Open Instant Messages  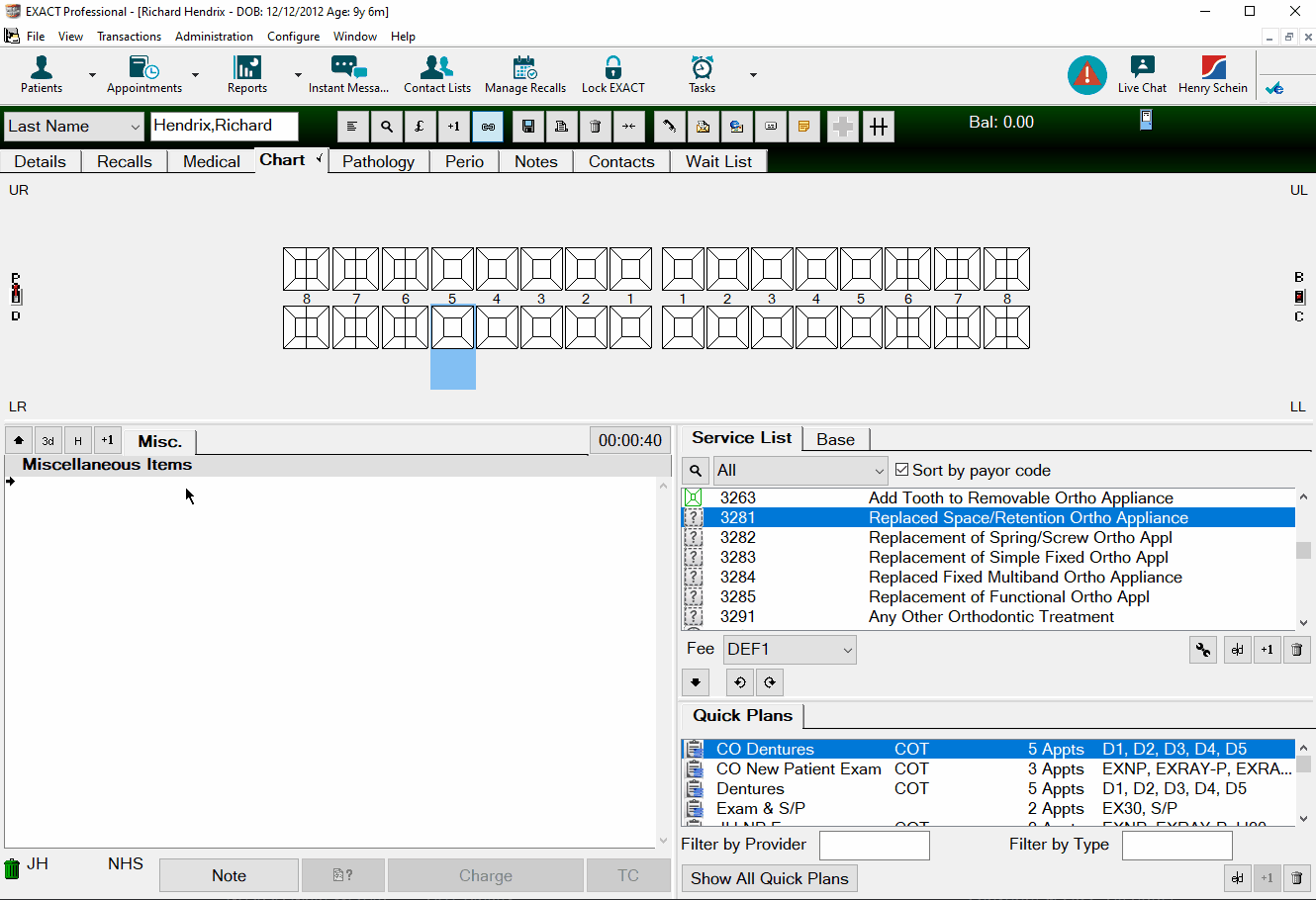tap(348, 74)
